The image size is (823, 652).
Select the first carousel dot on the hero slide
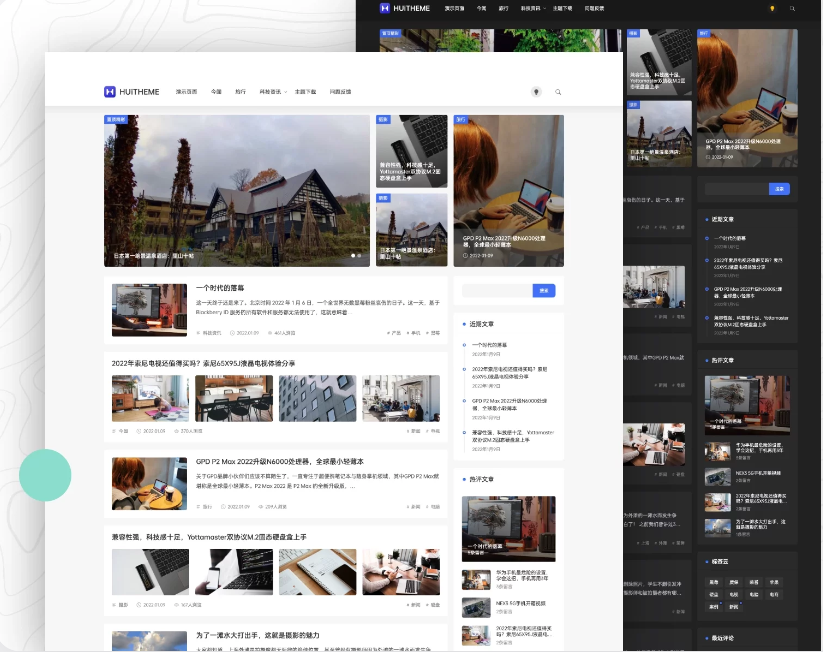point(353,256)
